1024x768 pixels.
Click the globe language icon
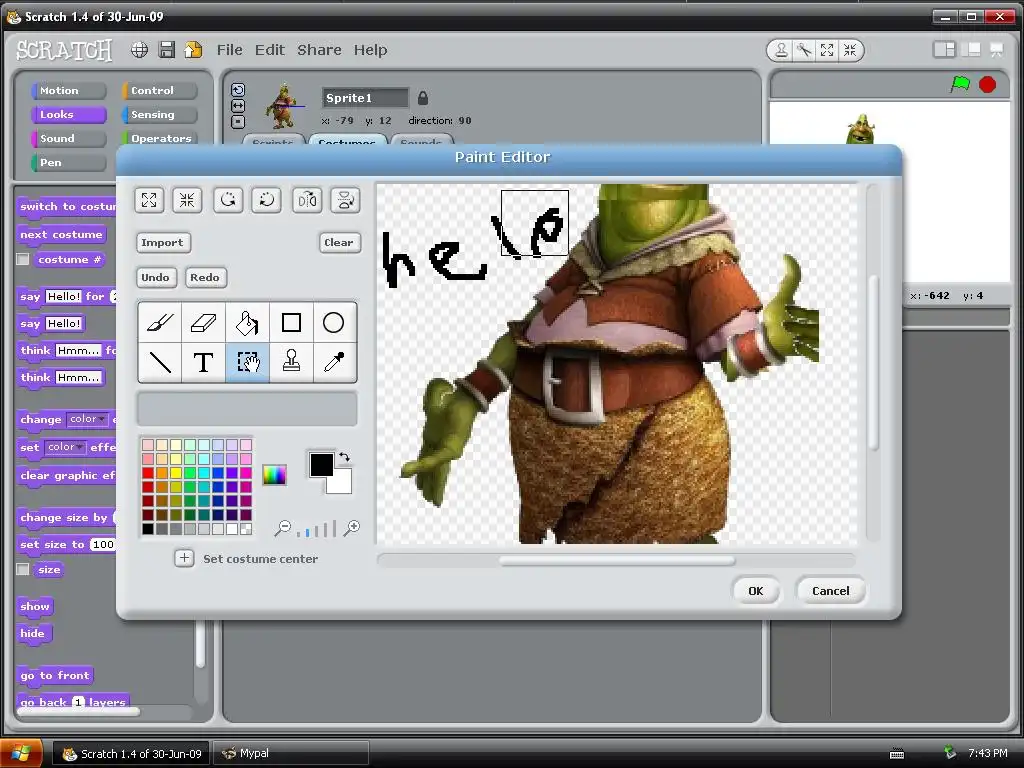[x=139, y=50]
